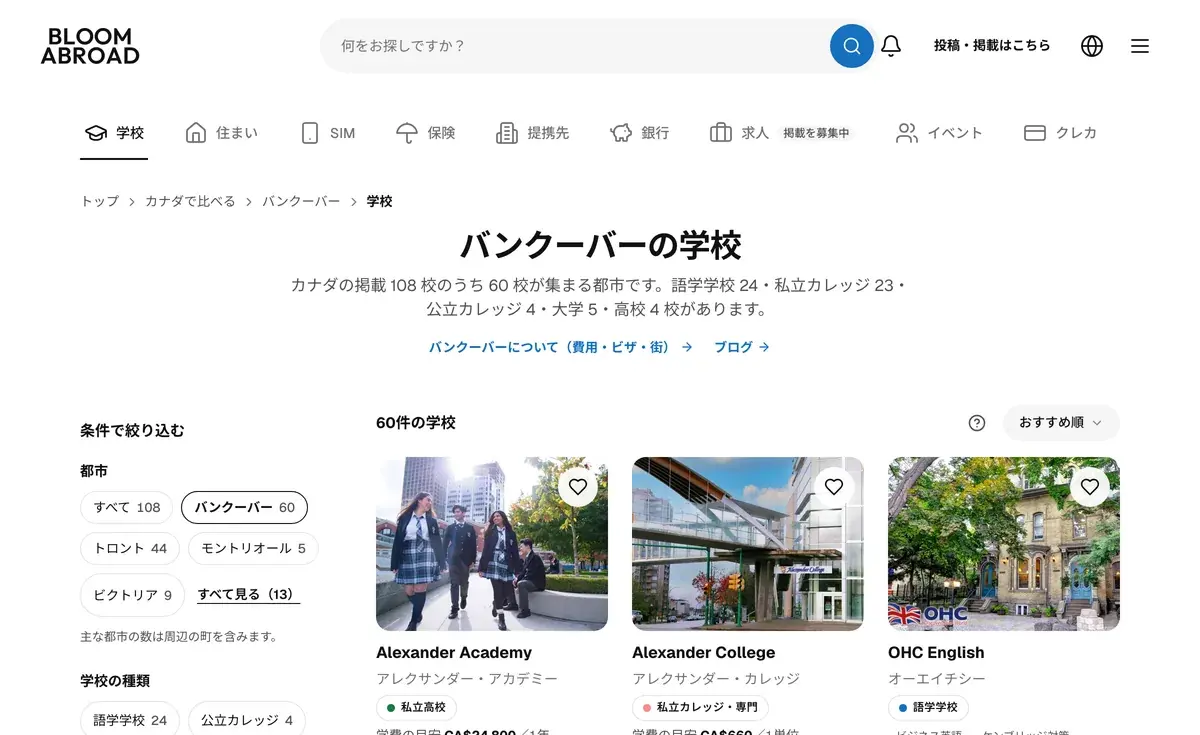This screenshot has height=735, width=1200.
Task: Open the 学校 tab
Action: (x=114, y=133)
